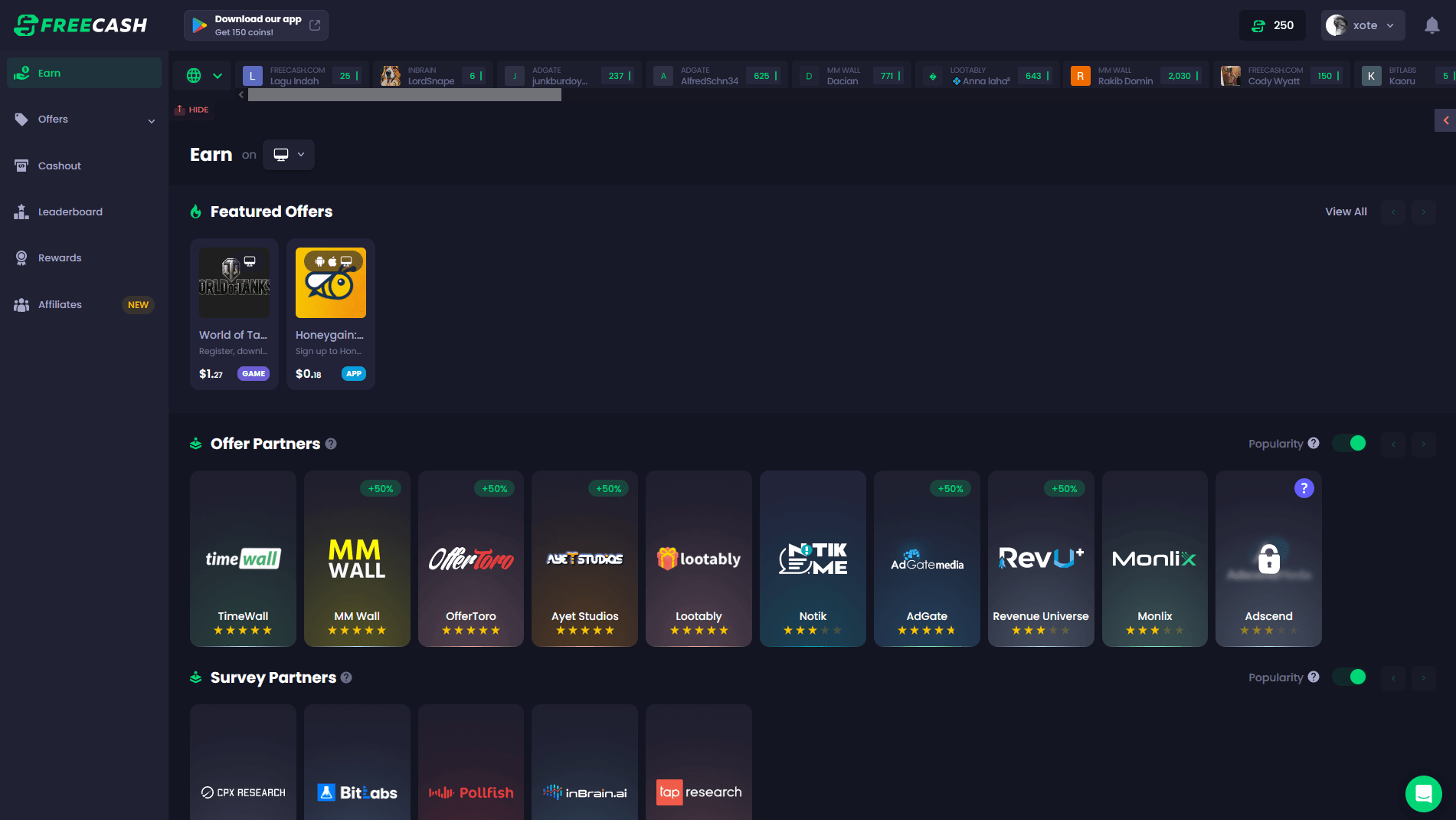The width and height of the screenshot is (1456, 820).
Task: Collapse the activity ticker with Hide
Action: point(192,110)
